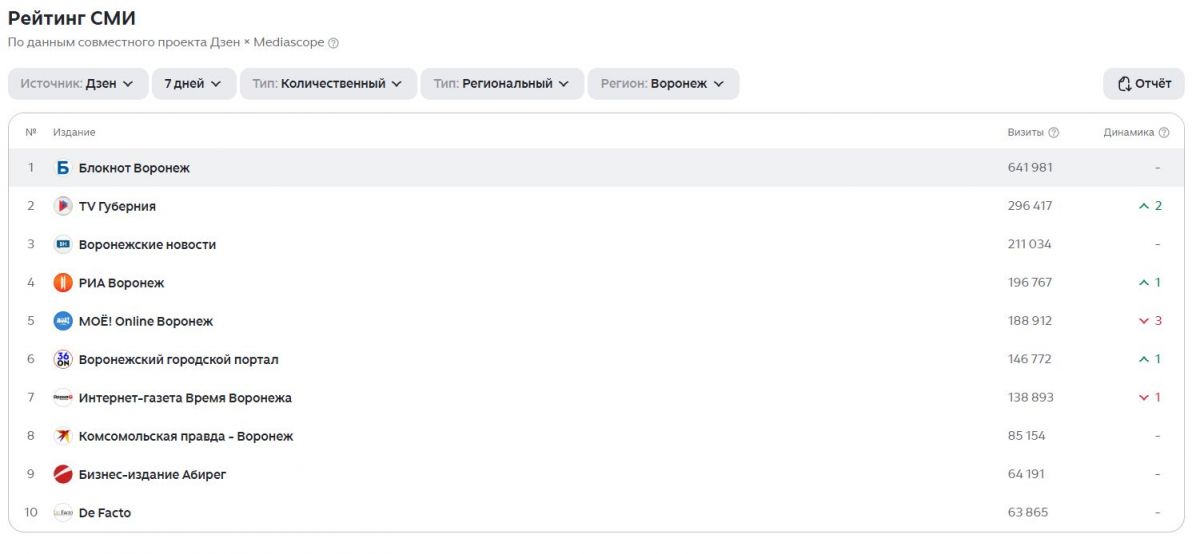Click the Динамика column header
This screenshot has height=554, width=1200.
1129,133
